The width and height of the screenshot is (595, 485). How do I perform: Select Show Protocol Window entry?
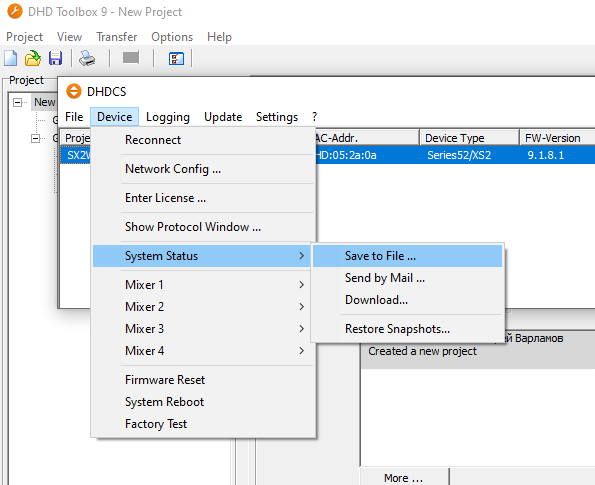tap(203, 227)
